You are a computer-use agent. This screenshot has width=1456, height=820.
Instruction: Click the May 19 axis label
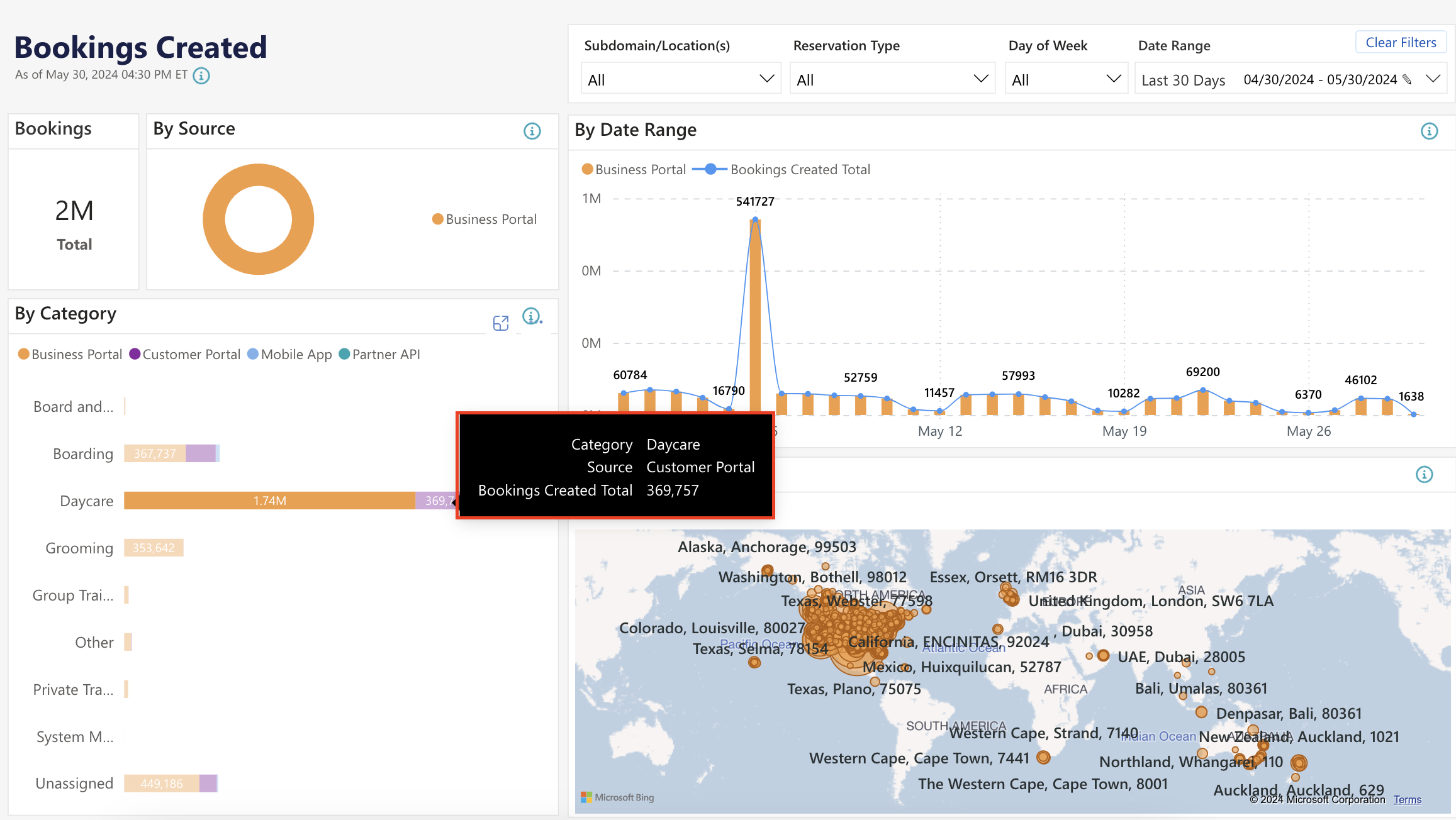[1124, 431]
